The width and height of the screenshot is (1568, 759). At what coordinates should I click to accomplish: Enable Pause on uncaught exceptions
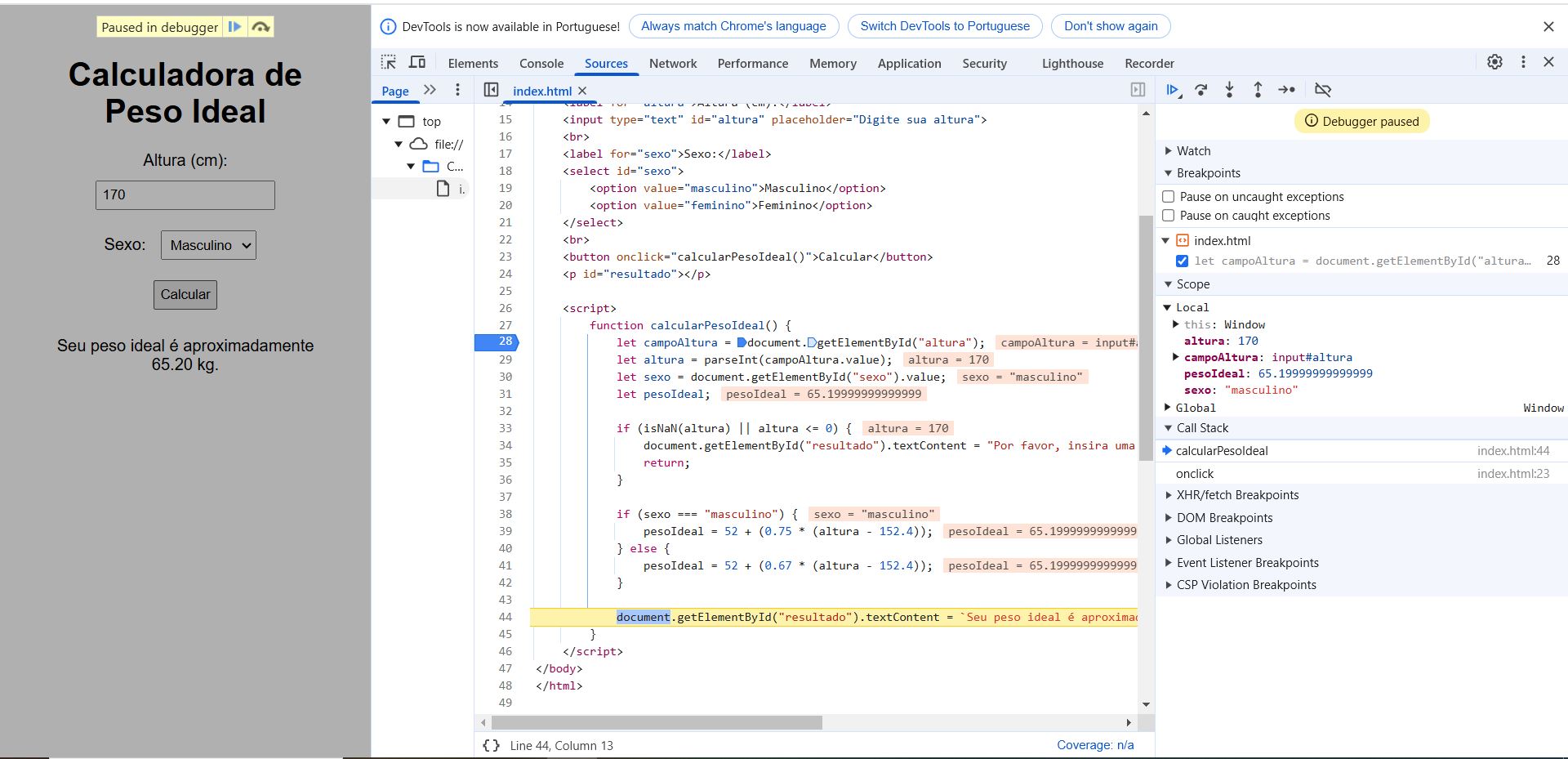coord(1169,197)
